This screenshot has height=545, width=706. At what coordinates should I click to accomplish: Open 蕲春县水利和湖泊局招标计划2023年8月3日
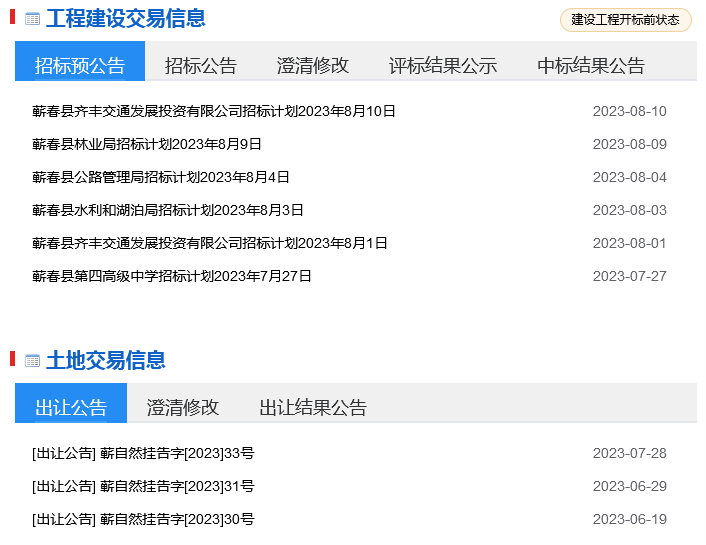[167, 210]
